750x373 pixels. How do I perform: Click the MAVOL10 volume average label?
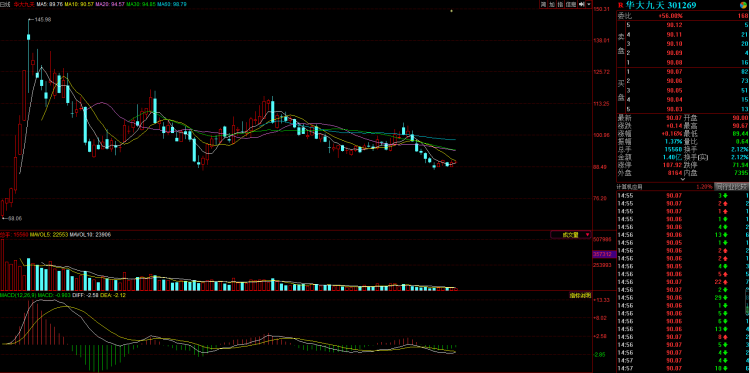coord(90,235)
